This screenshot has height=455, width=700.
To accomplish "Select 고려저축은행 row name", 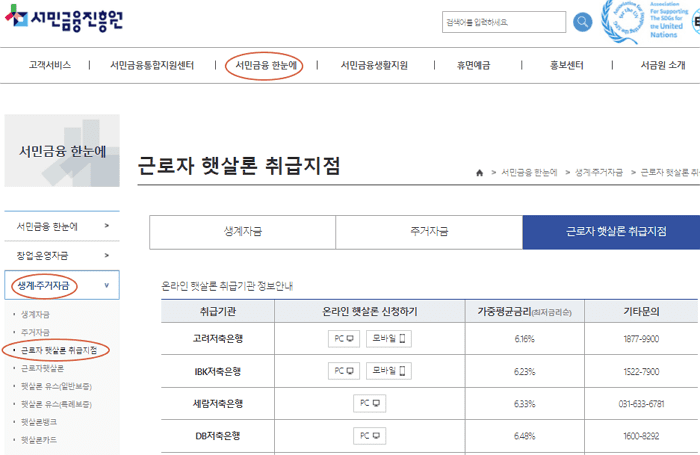I will (218, 339).
